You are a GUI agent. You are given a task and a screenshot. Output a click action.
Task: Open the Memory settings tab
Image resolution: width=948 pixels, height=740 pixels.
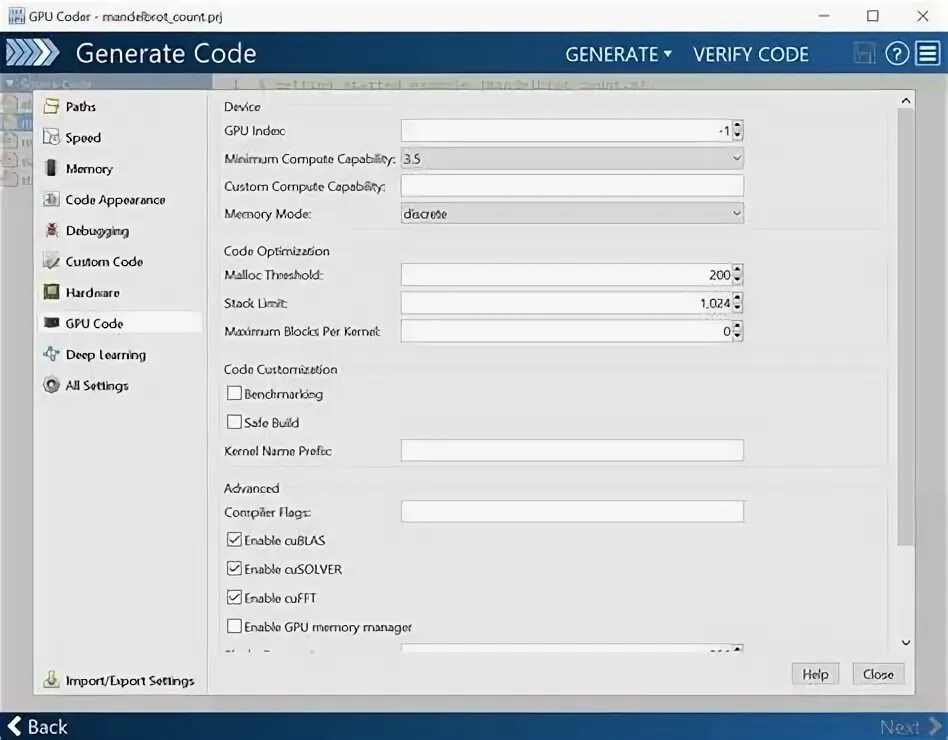120,169
